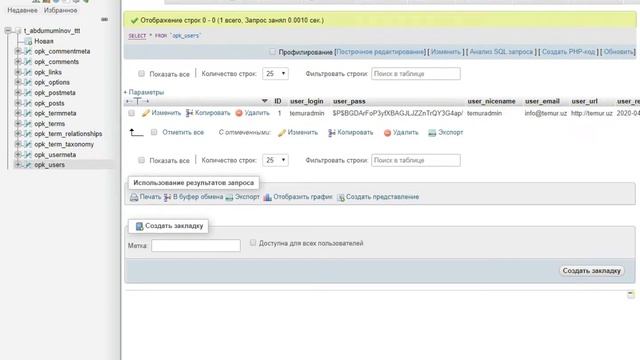Click the chart icon beside Отобразить график

[267, 197]
